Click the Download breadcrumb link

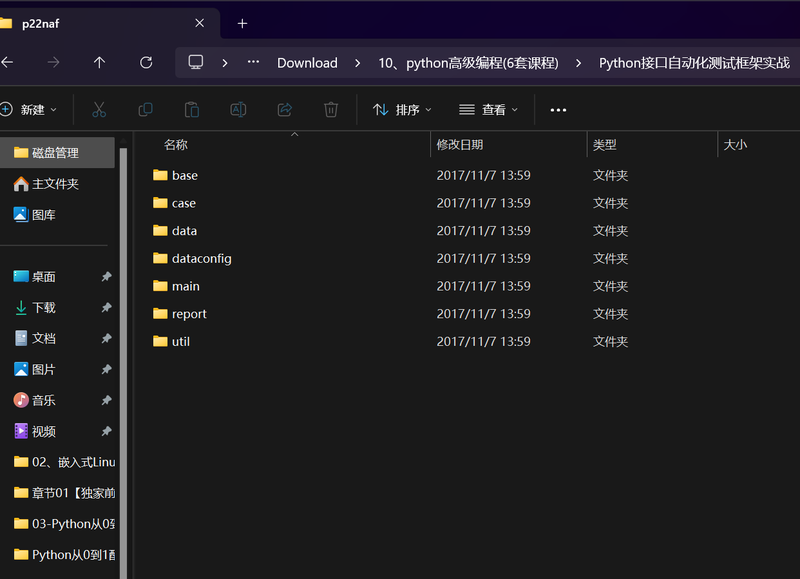coord(307,62)
